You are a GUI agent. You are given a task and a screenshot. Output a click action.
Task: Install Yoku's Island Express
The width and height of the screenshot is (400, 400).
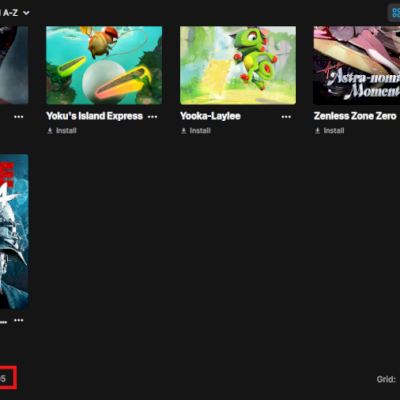(x=62, y=131)
